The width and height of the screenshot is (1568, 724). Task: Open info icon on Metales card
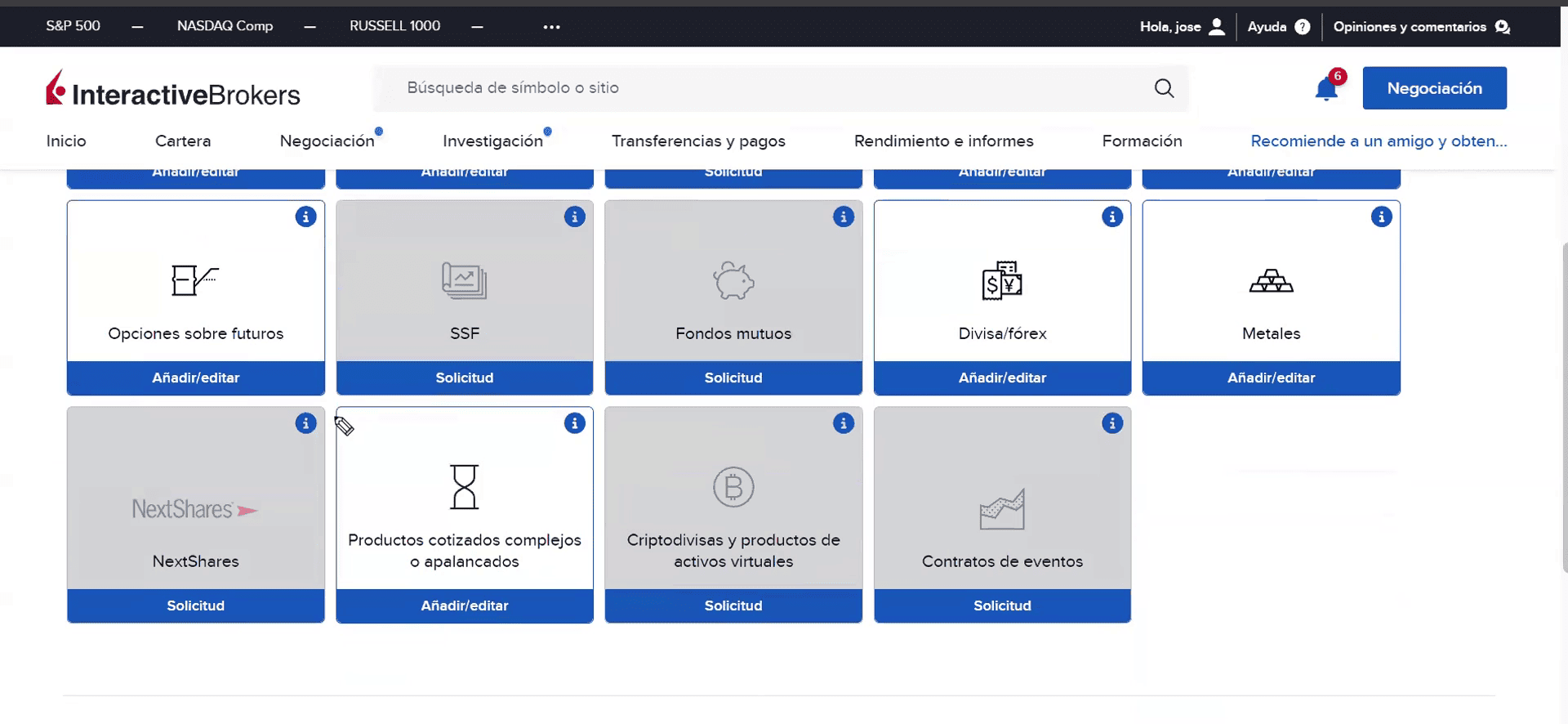(1381, 217)
